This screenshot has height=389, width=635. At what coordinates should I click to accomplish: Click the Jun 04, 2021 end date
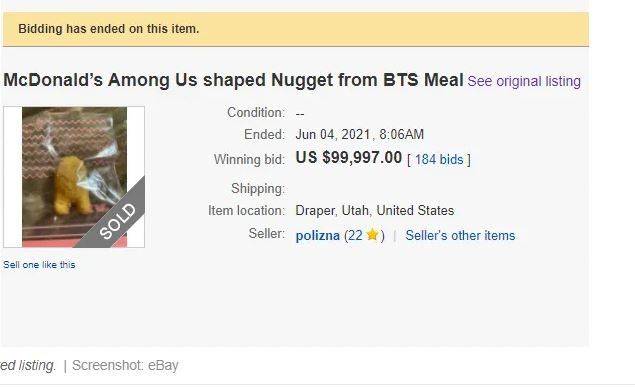click(x=360, y=134)
